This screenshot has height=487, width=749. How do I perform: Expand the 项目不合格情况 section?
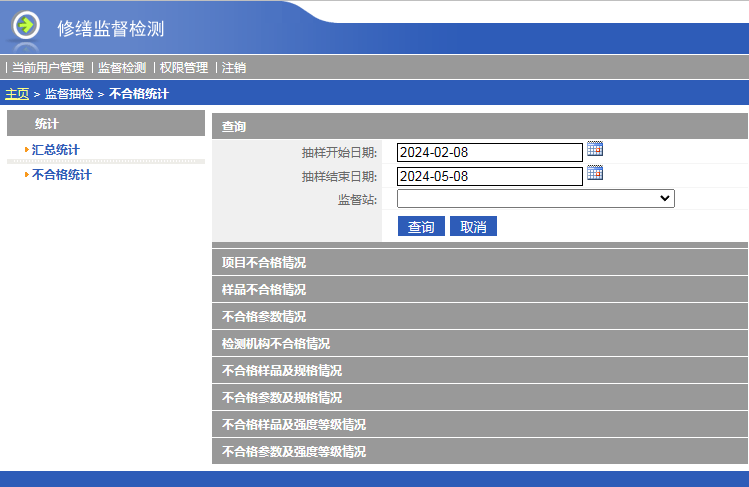[x=264, y=263]
